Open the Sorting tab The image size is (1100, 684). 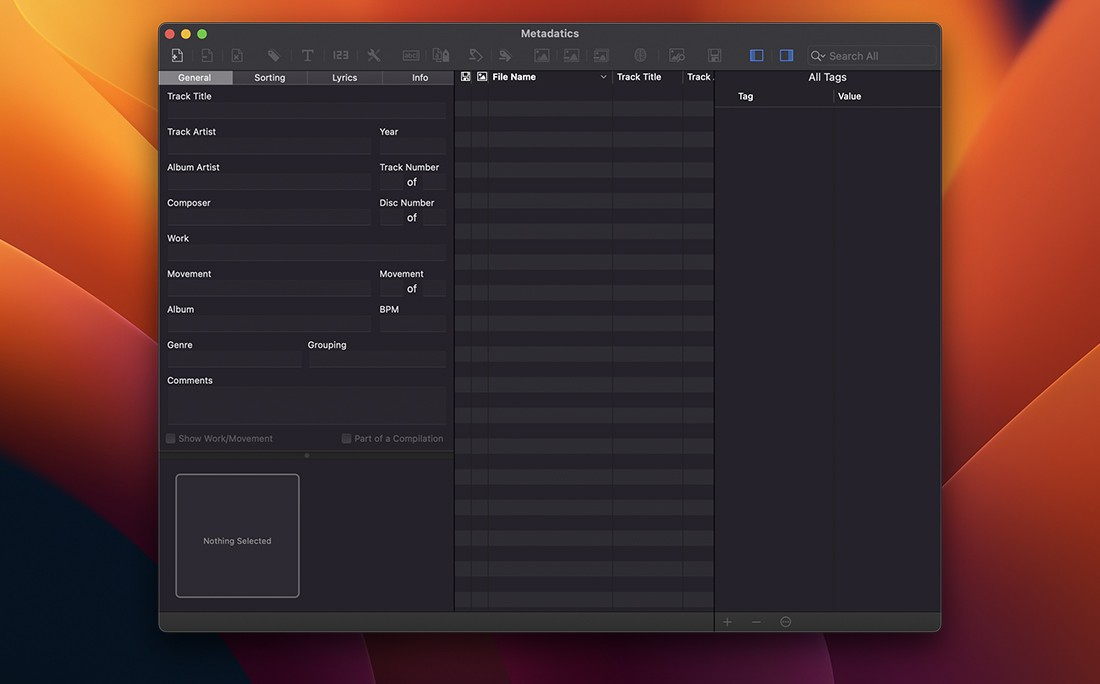[x=269, y=77]
